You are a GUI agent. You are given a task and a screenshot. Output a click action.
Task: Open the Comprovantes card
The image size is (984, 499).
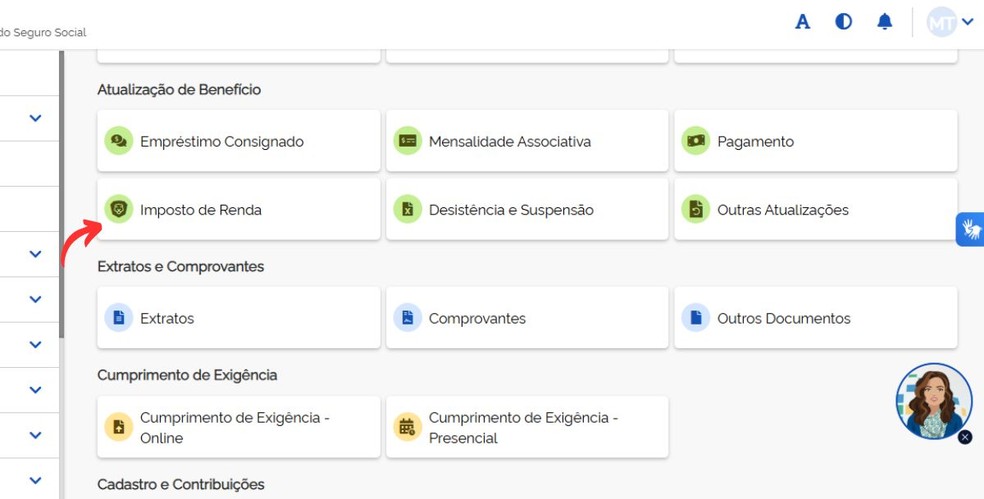coord(526,318)
